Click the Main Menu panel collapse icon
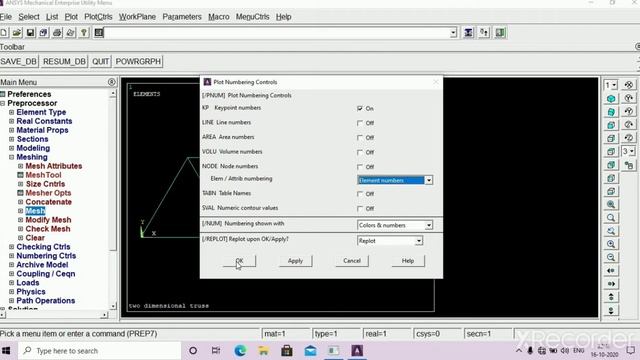640x360 pixels. (x=111, y=82)
